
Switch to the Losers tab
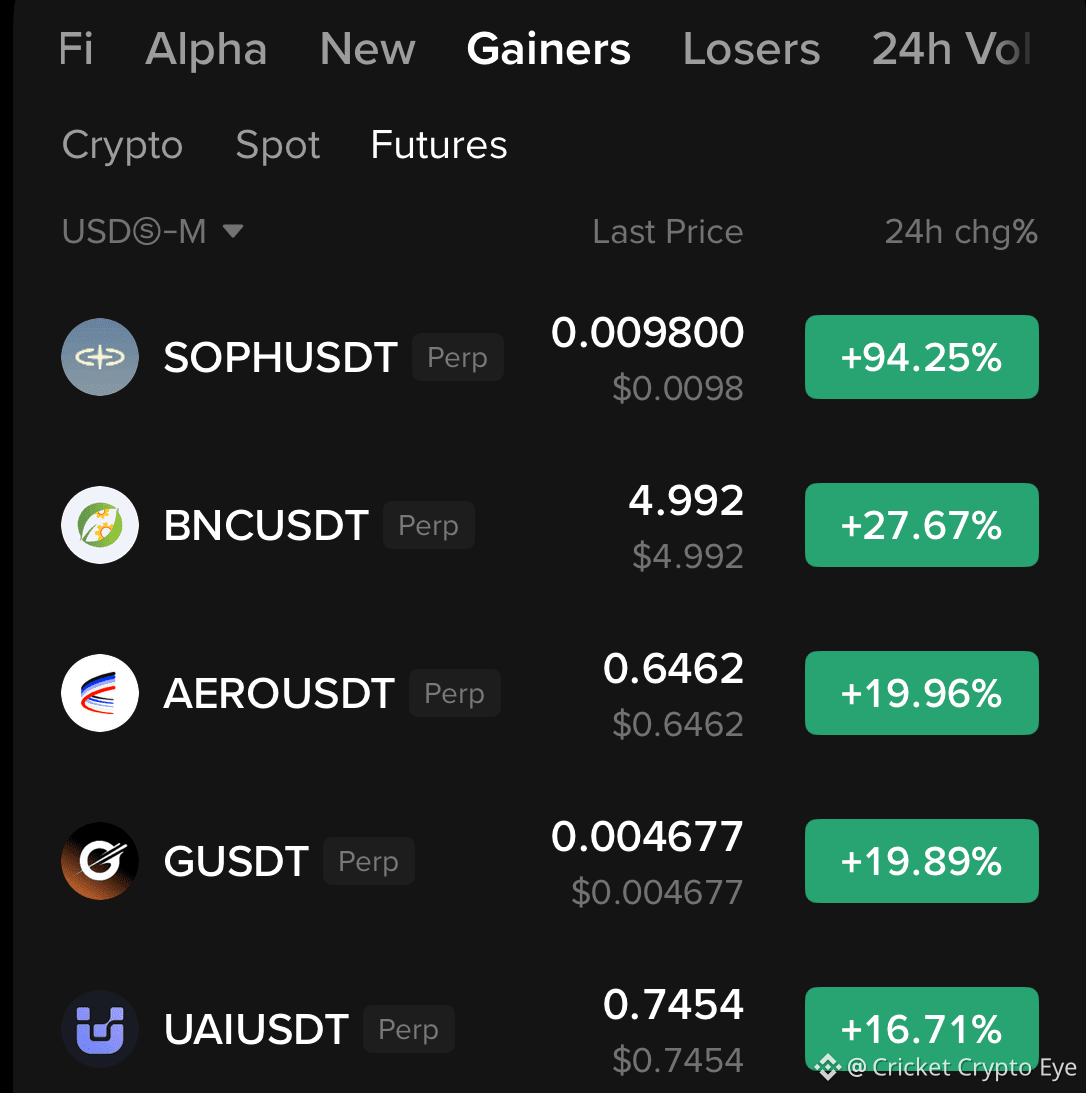point(751,49)
